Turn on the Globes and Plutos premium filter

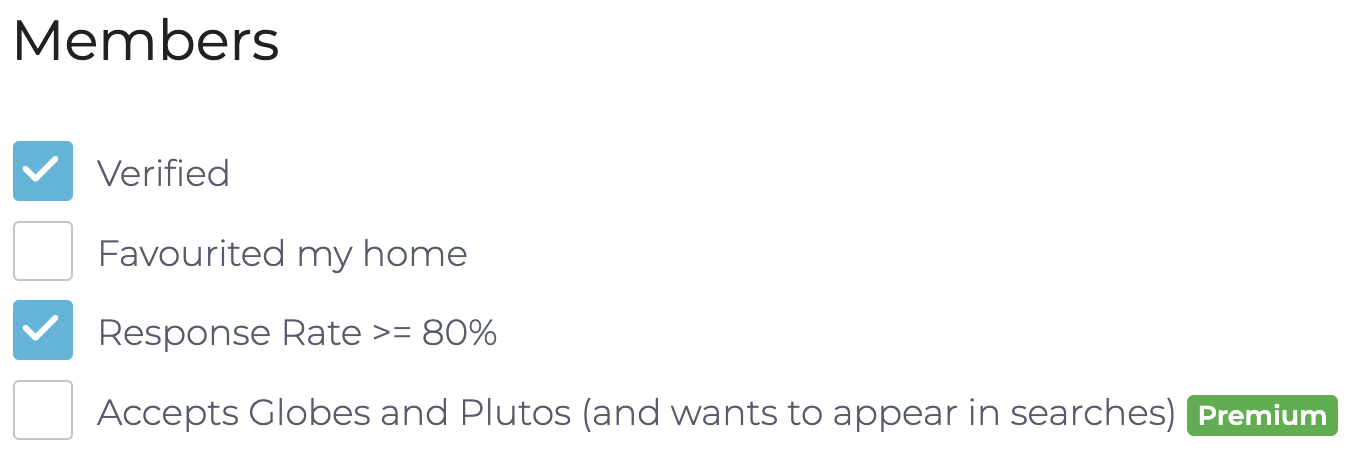pos(43,410)
